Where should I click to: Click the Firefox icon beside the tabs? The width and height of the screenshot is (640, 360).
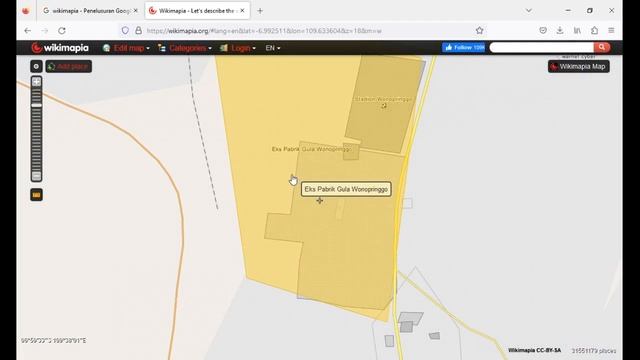point(26,11)
